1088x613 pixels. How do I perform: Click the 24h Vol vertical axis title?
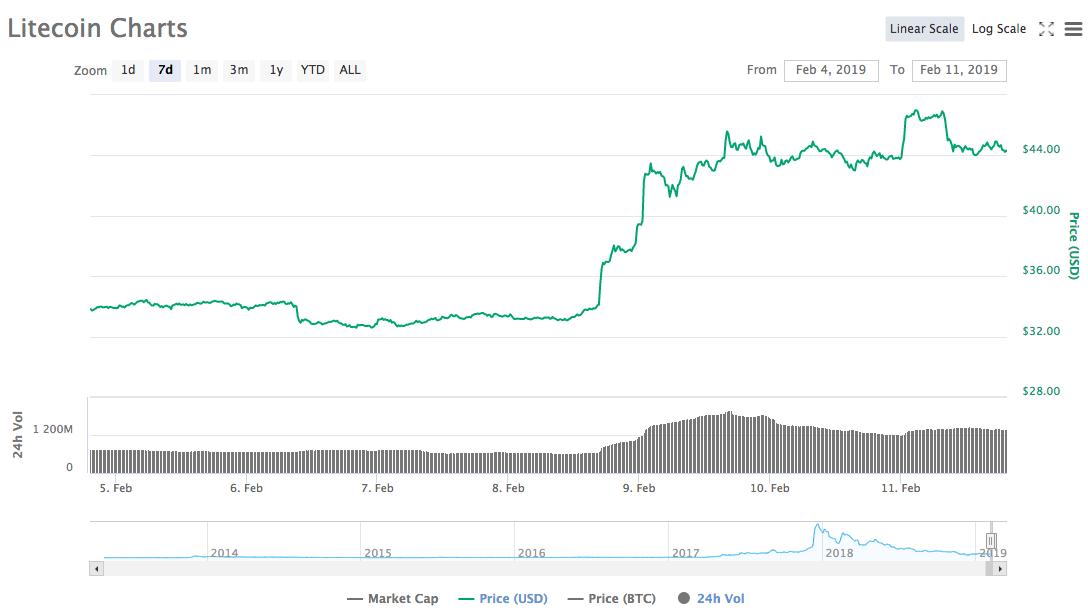coord(17,435)
